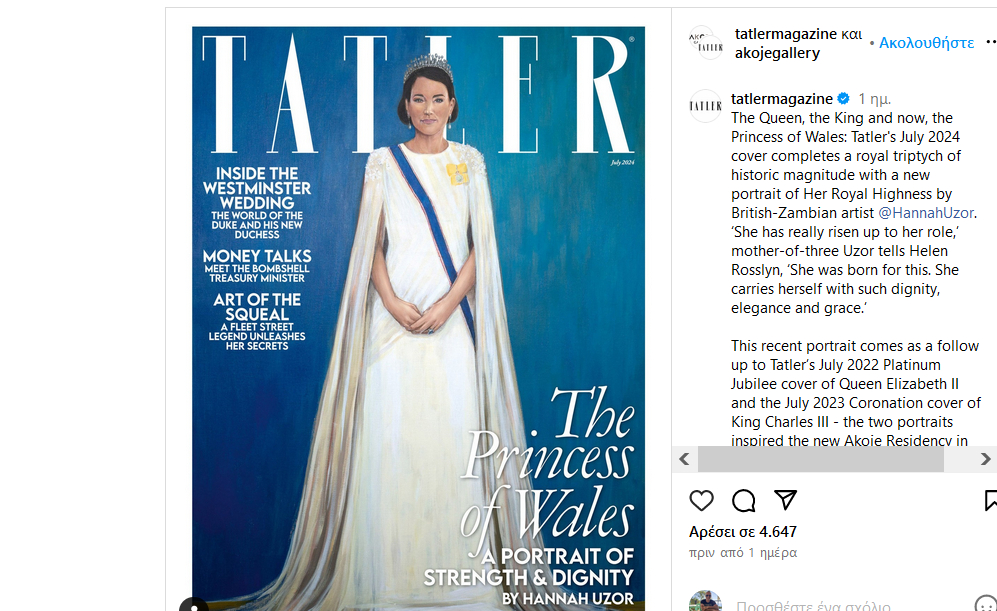Click right arrow of horizontal scrollbar
997x611 pixels.
pyautogui.click(x=985, y=459)
